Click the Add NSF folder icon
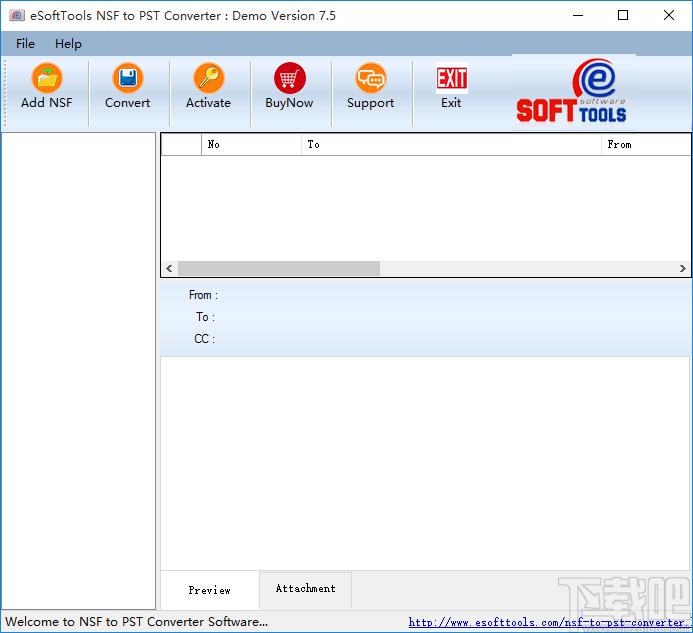 (47, 78)
